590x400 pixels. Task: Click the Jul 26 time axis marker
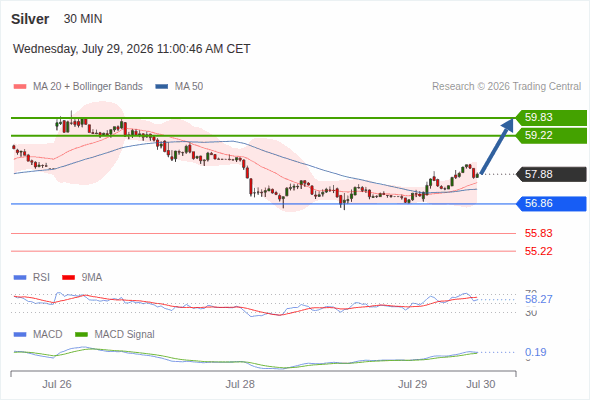coord(57,384)
